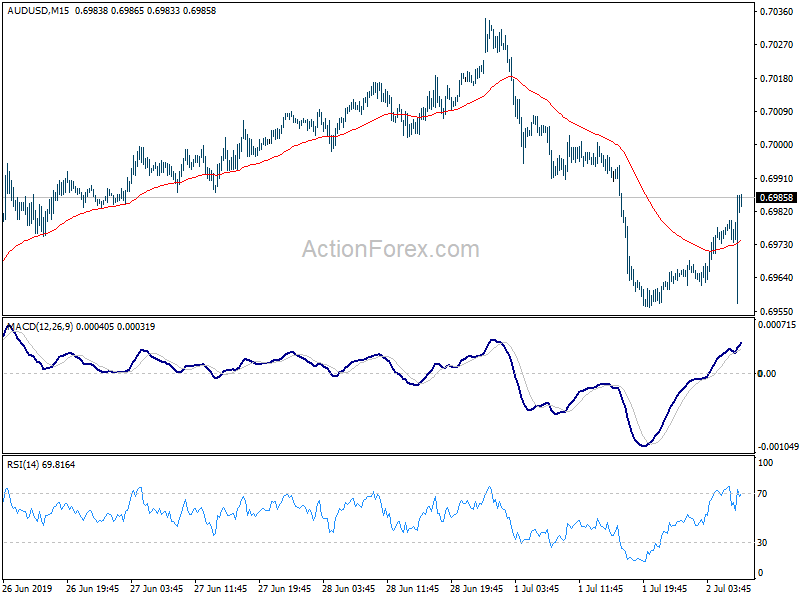The image size is (800, 600).
Task: Click the 0.70360 price axis value
Action: (x=776, y=12)
